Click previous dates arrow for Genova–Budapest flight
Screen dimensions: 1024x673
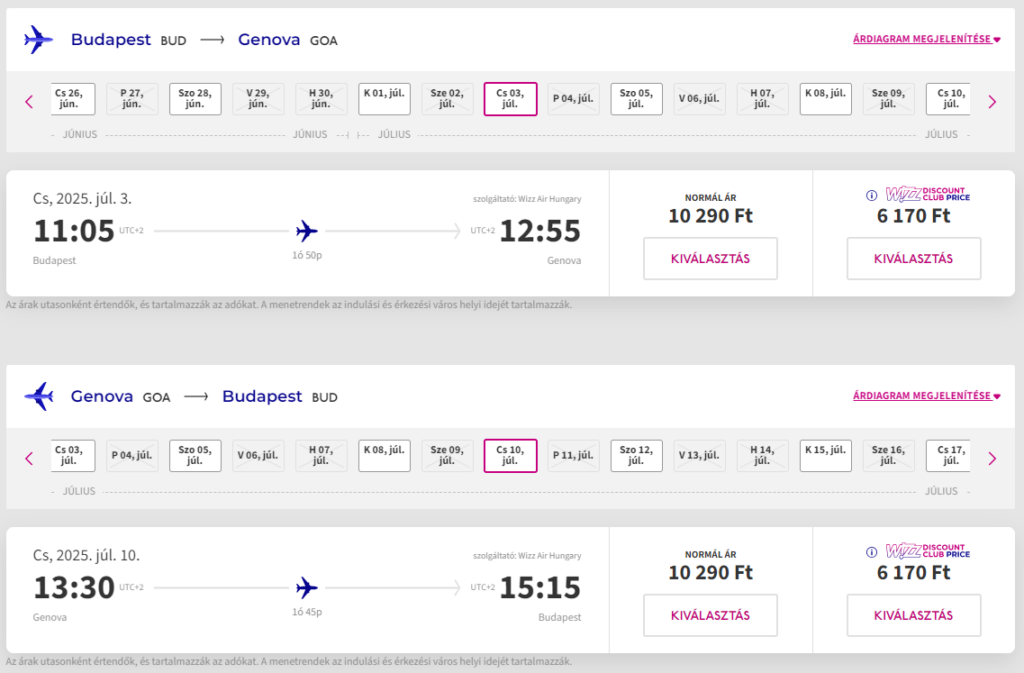click(x=29, y=458)
